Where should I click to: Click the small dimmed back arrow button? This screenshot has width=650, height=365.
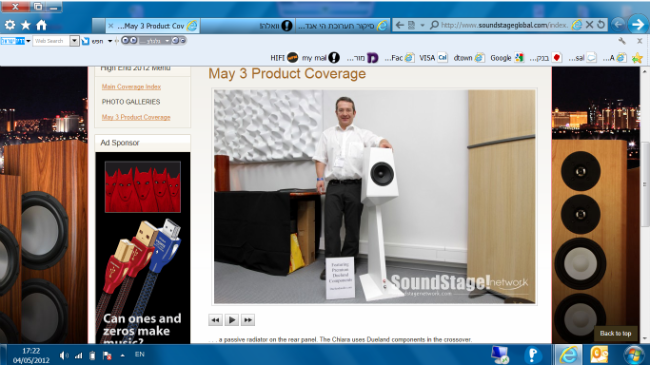(618, 25)
